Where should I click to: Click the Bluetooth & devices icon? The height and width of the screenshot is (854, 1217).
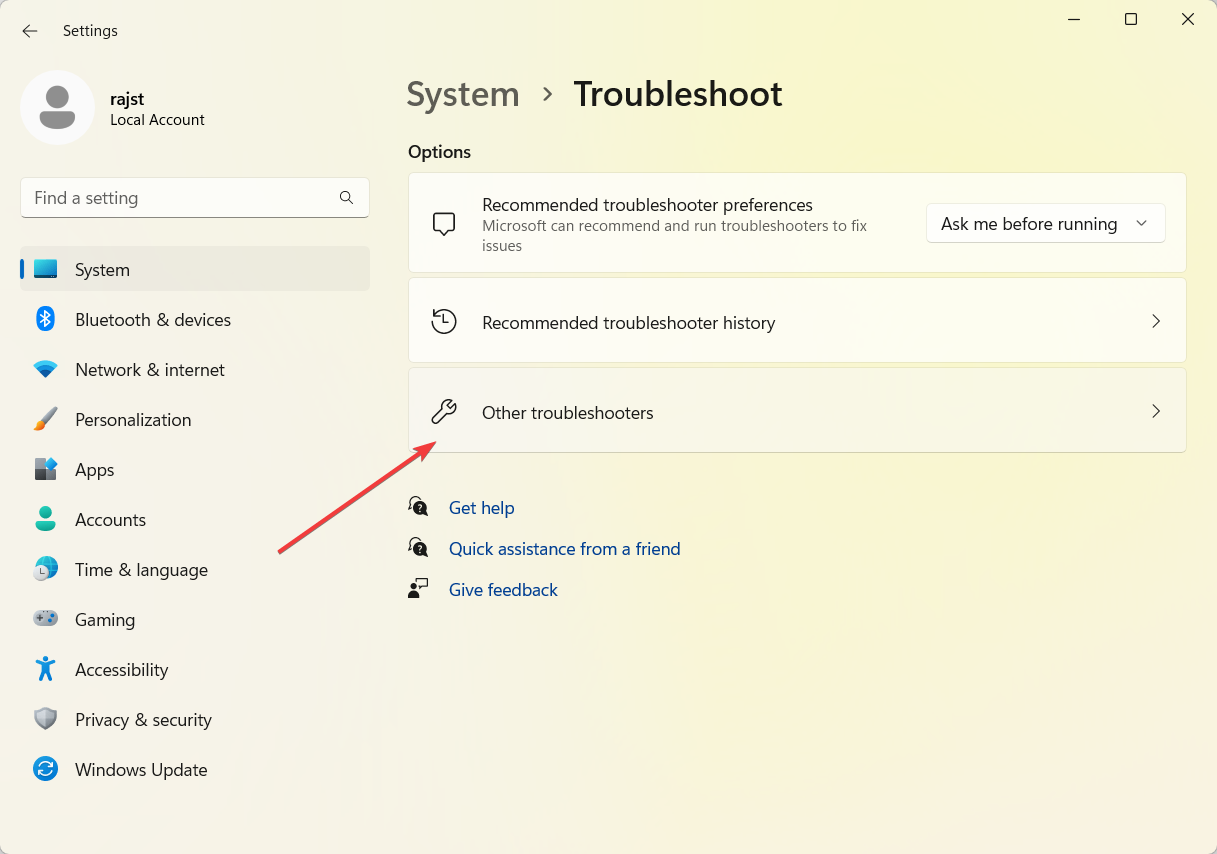coord(45,319)
